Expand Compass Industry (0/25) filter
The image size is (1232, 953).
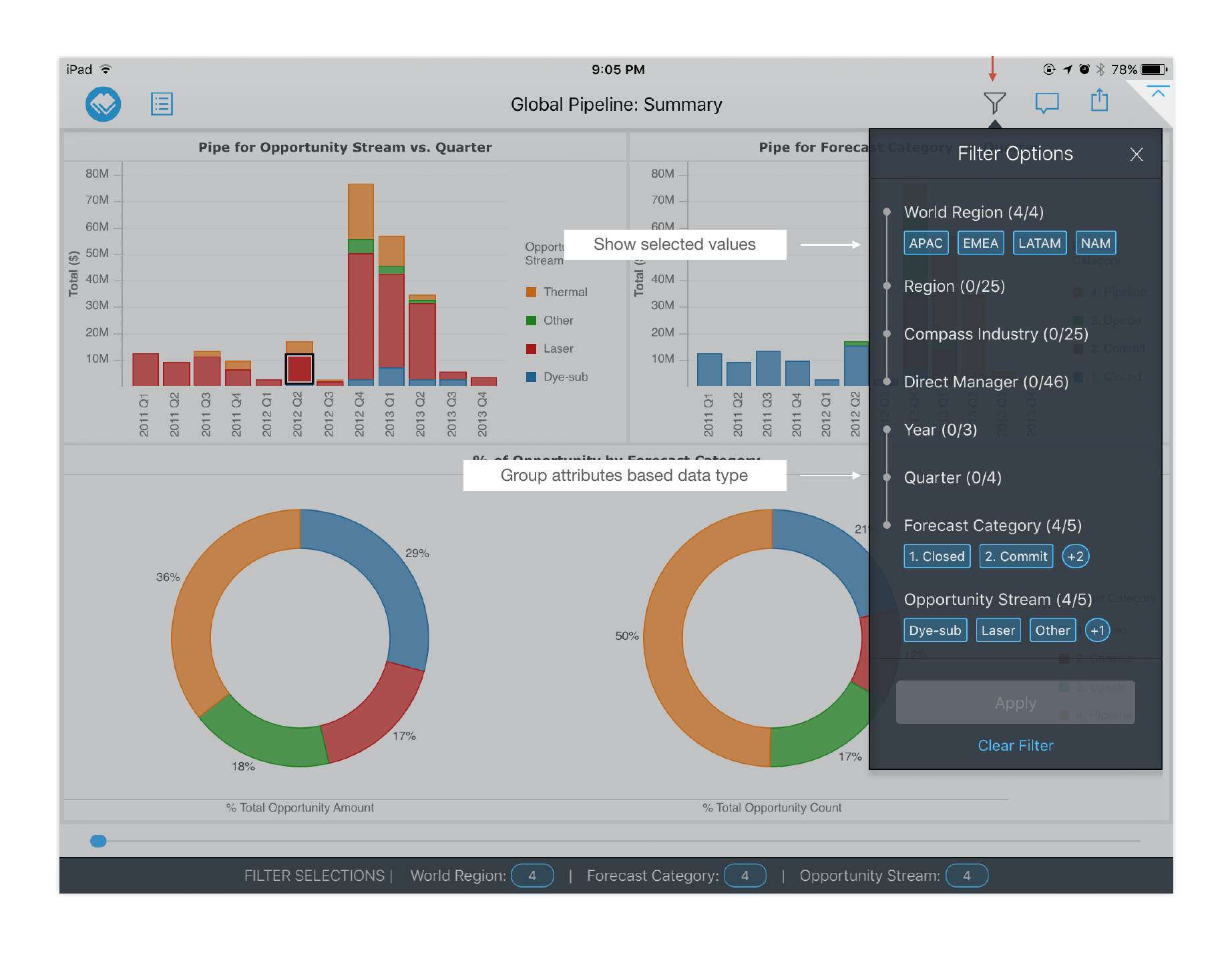click(x=996, y=334)
